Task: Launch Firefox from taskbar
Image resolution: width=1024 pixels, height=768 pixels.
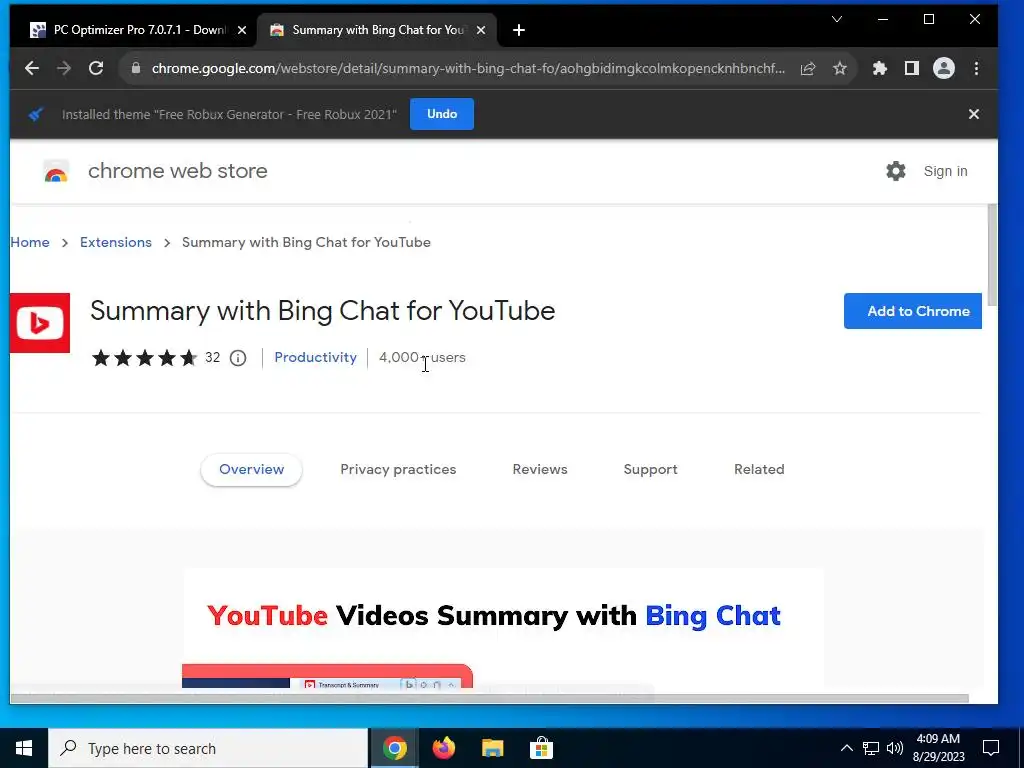Action: [x=443, y=748]
